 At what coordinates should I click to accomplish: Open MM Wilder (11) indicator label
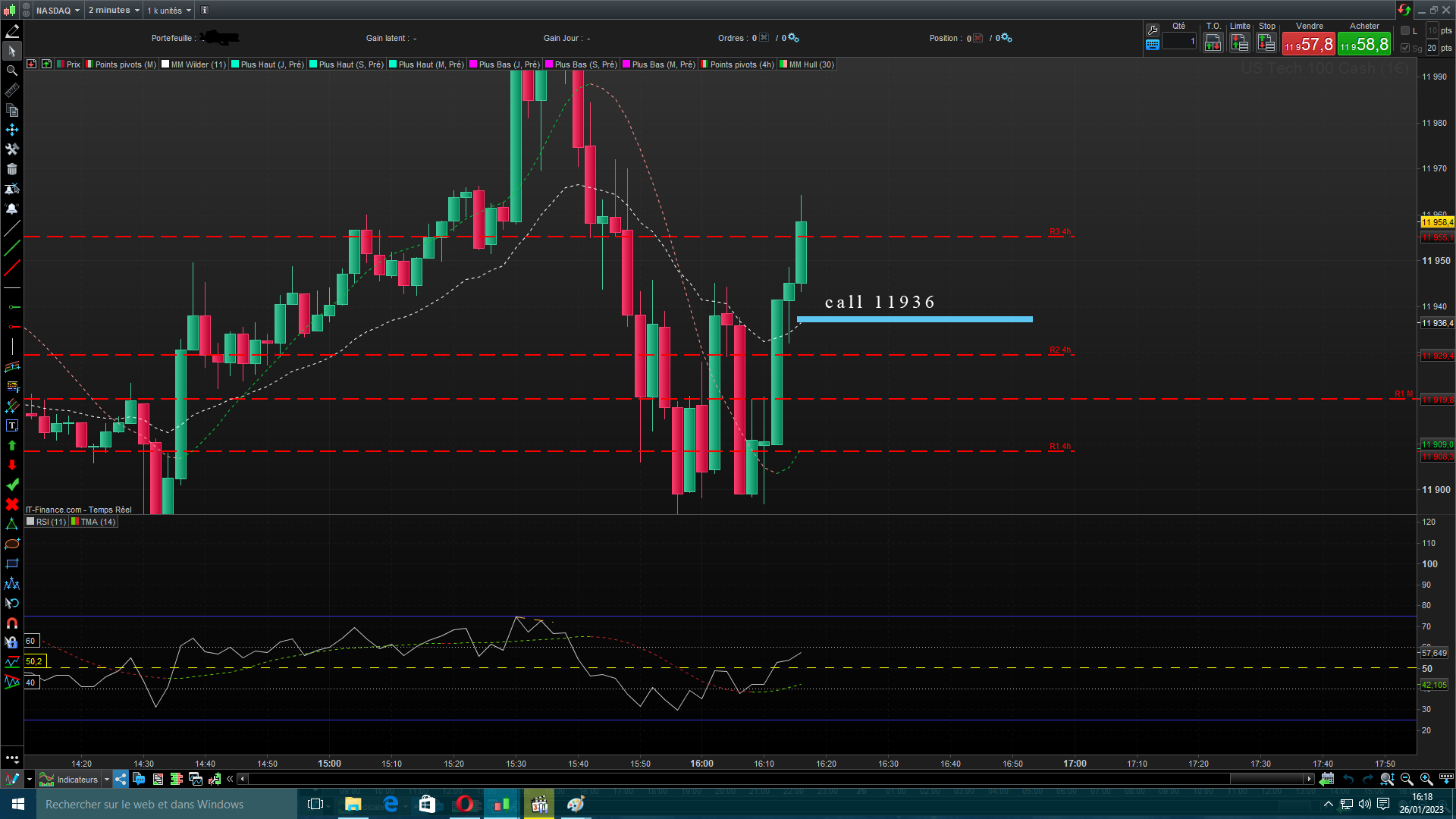point(198,64)
